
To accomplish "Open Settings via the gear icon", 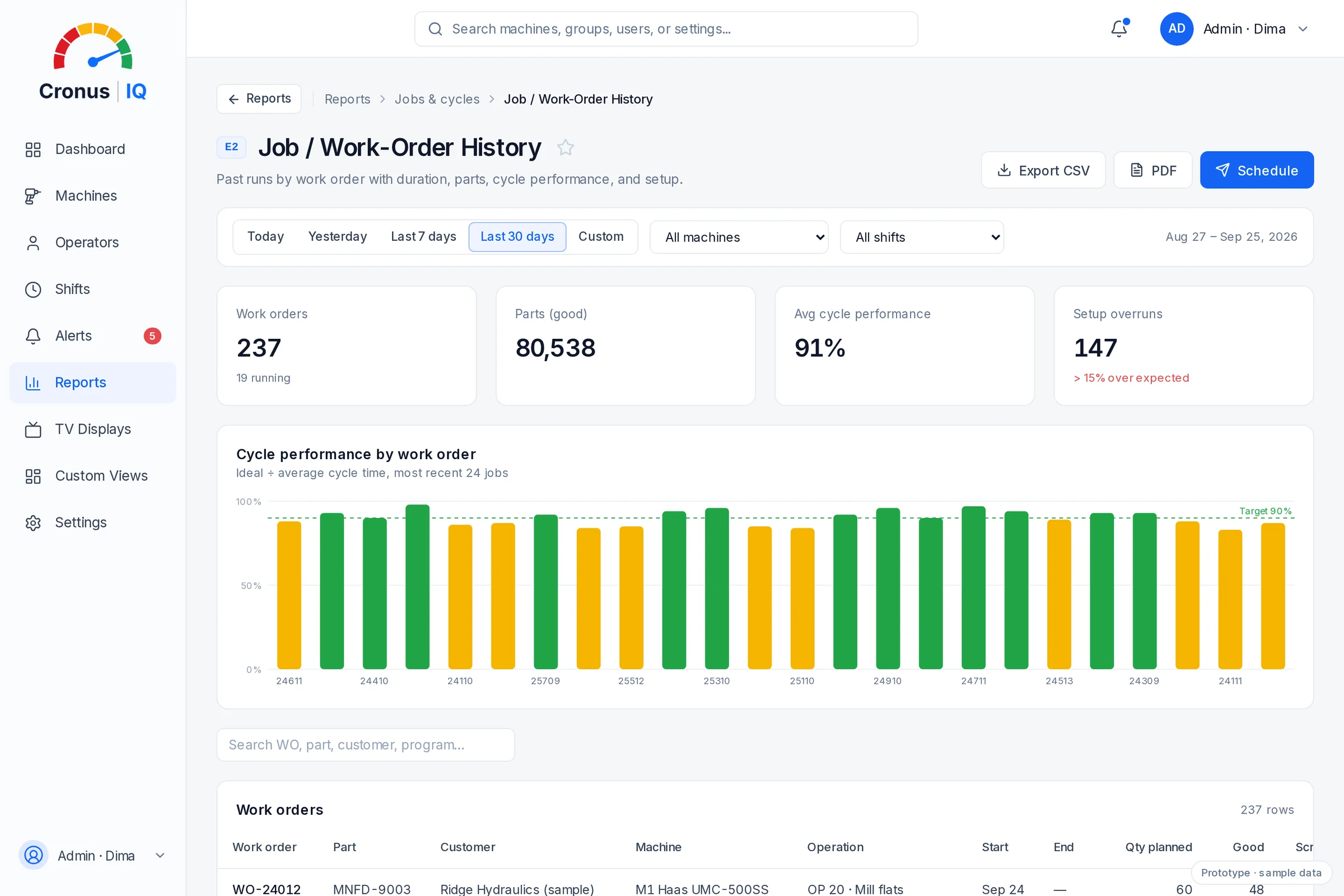I will pos(33,522).
